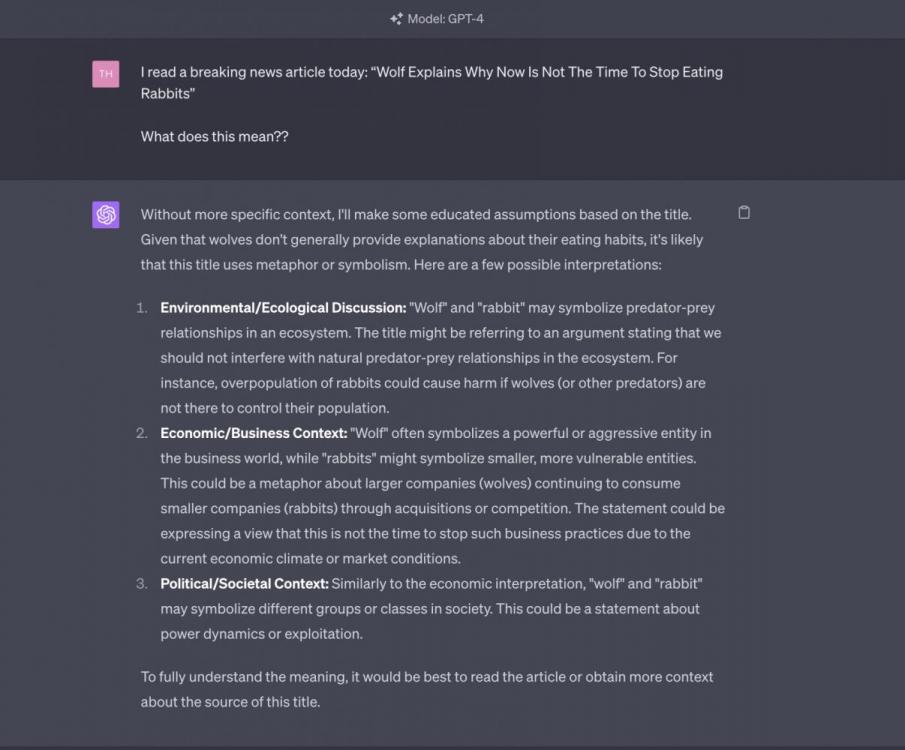The width and height of the screenshot is (905, 750).
Task: Click the sparkle icon beside Model: GPT-4
Action: [x=396, y=18]
